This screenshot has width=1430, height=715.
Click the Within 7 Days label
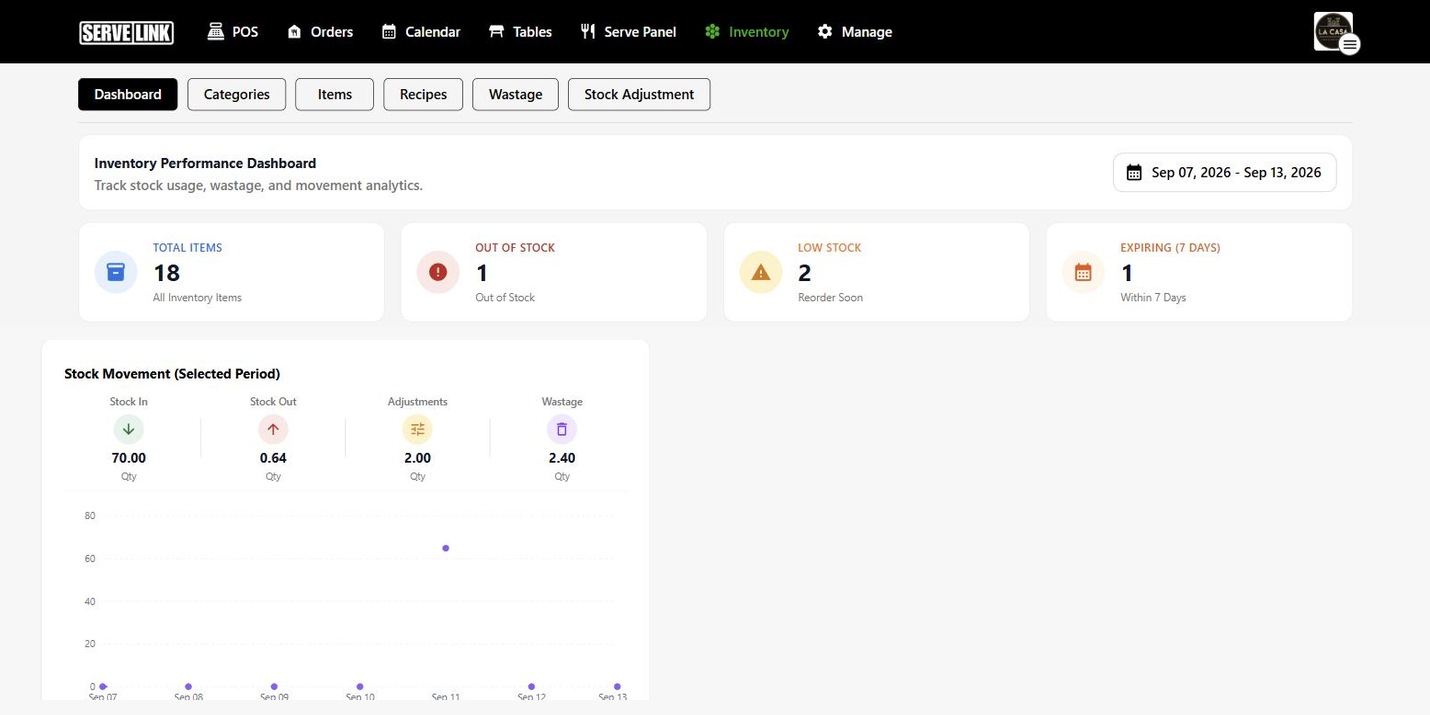coord(1153,298)
